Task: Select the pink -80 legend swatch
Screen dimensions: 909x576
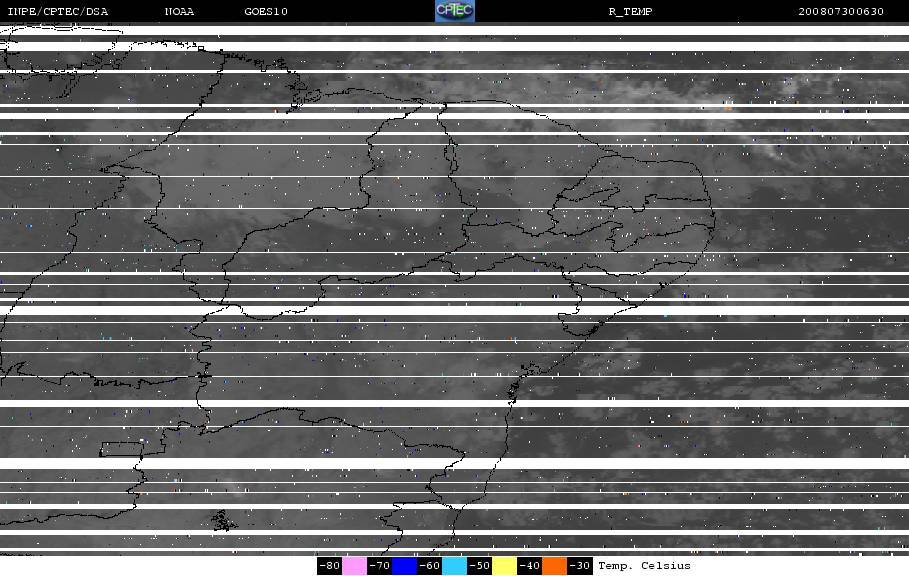Action: [x=354, y=566]
